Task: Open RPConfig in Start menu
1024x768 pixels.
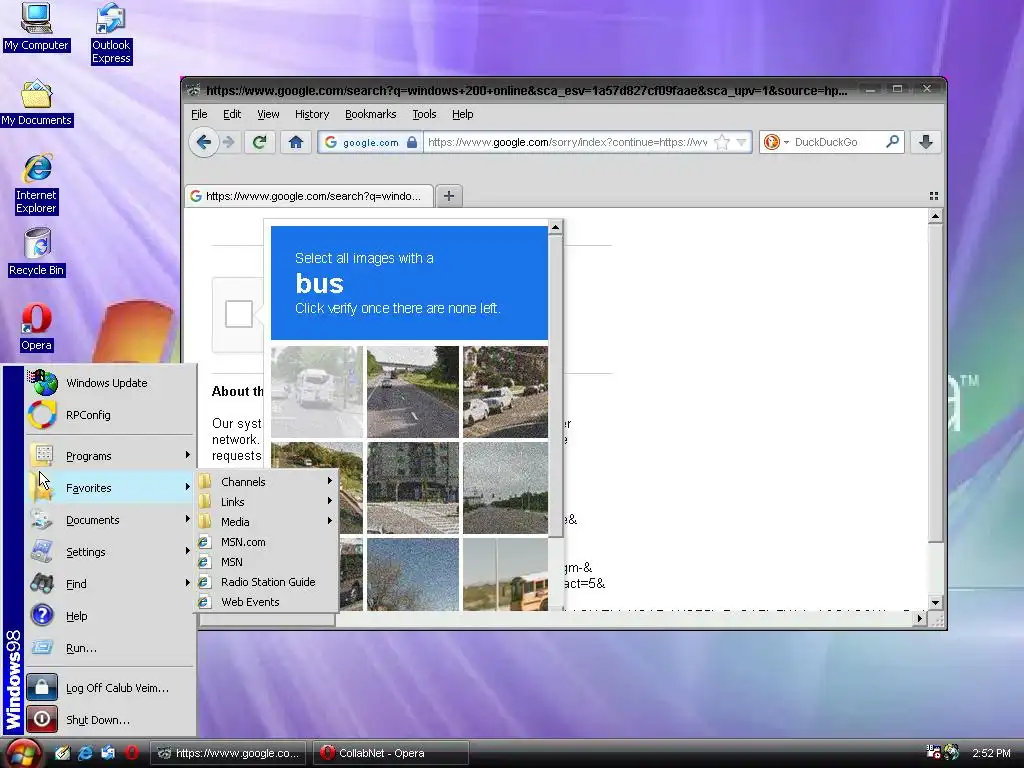Action: [x=110, y=415]
